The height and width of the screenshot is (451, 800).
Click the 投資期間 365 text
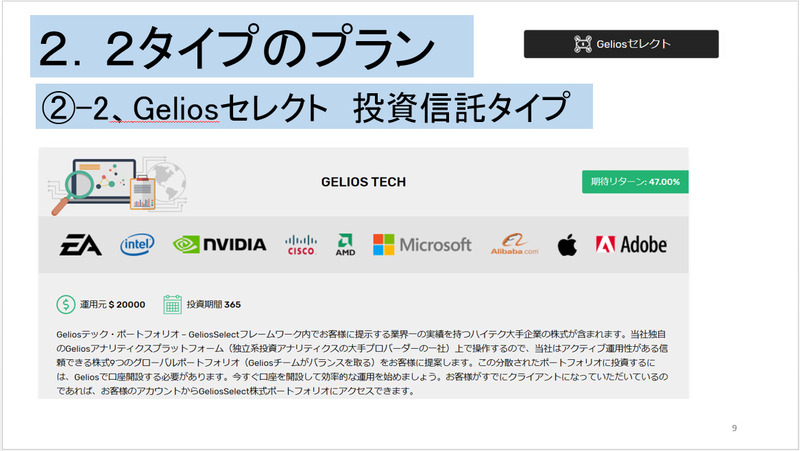pos(213,305)
